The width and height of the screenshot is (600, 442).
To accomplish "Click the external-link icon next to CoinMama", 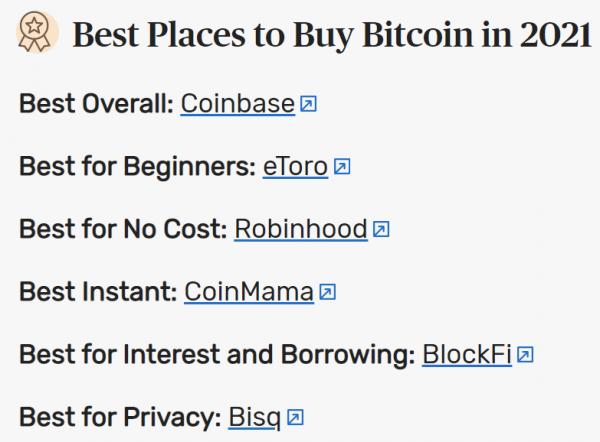I will tap(327, 292).
